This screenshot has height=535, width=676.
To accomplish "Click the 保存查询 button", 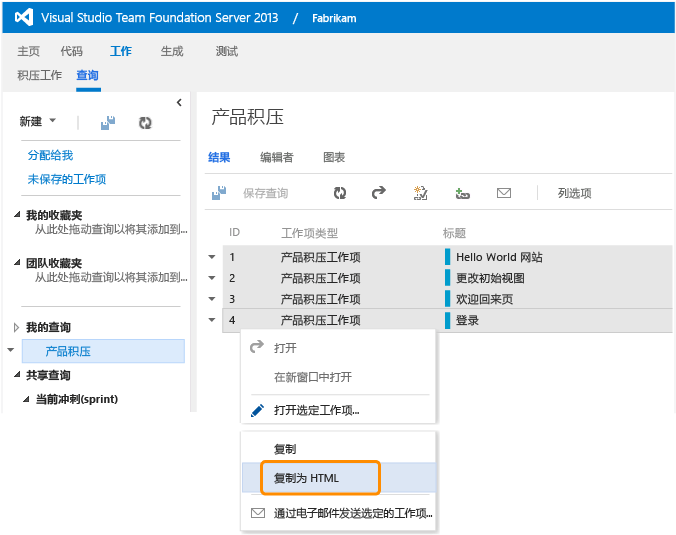I will pyautogui.click(x=266, y=193).
